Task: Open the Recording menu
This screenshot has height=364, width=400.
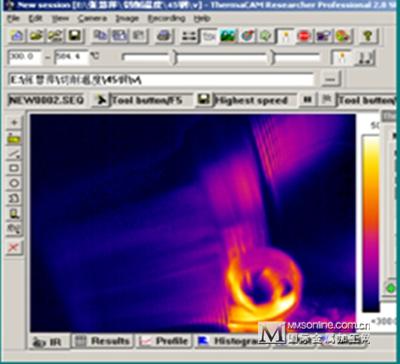Action: [166, 18]
